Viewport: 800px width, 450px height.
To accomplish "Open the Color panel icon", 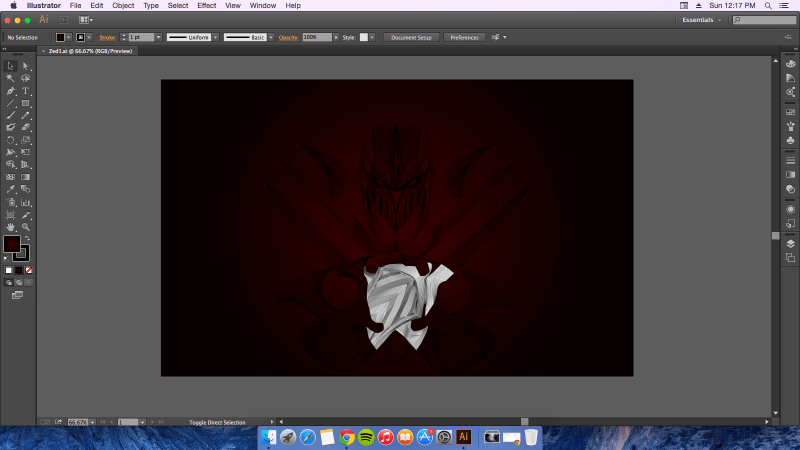I will pos(790,64).
